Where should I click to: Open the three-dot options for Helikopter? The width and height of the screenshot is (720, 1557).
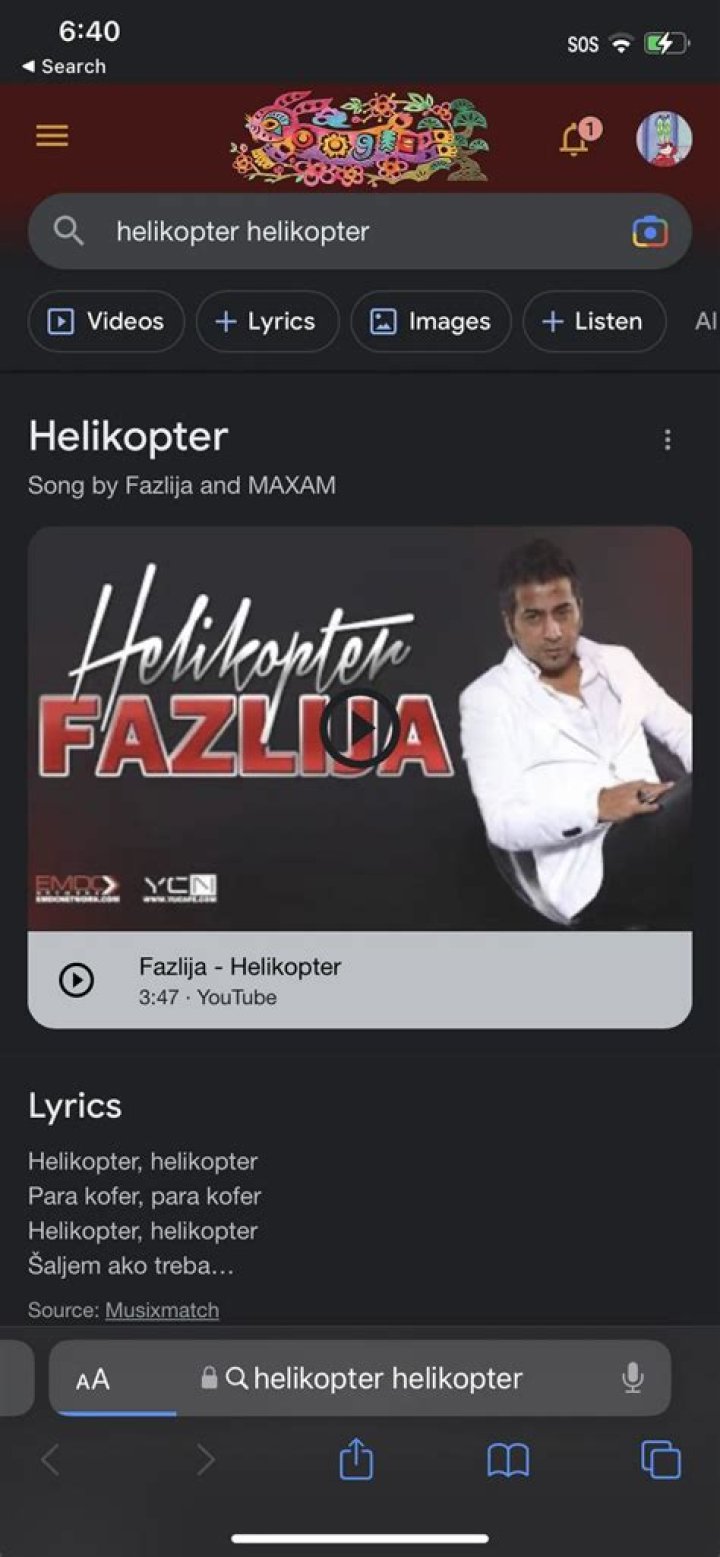click(667, 440)
